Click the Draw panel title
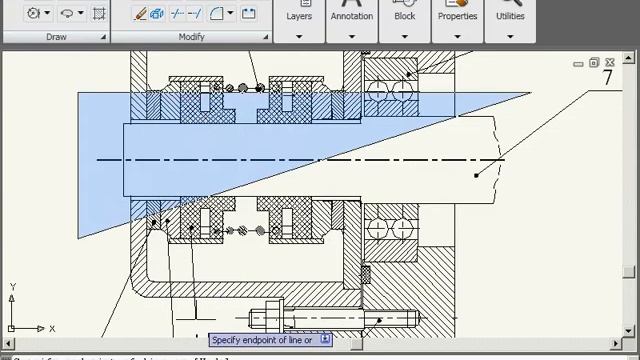The width and height of the screenshot is (640, 360). (56, 37)
